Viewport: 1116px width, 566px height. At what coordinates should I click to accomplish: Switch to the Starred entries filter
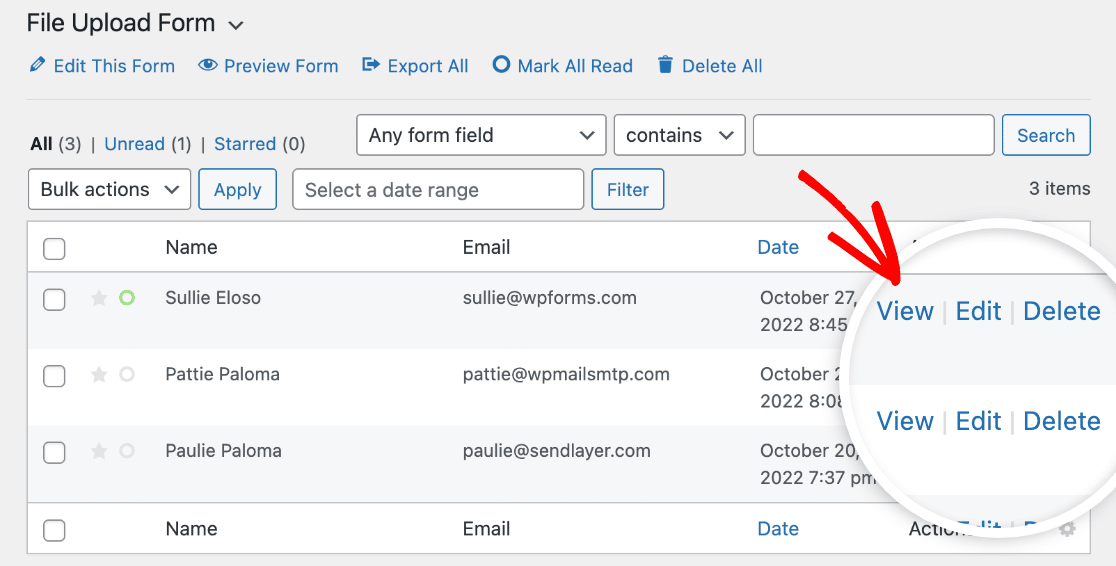pos(245,144)
